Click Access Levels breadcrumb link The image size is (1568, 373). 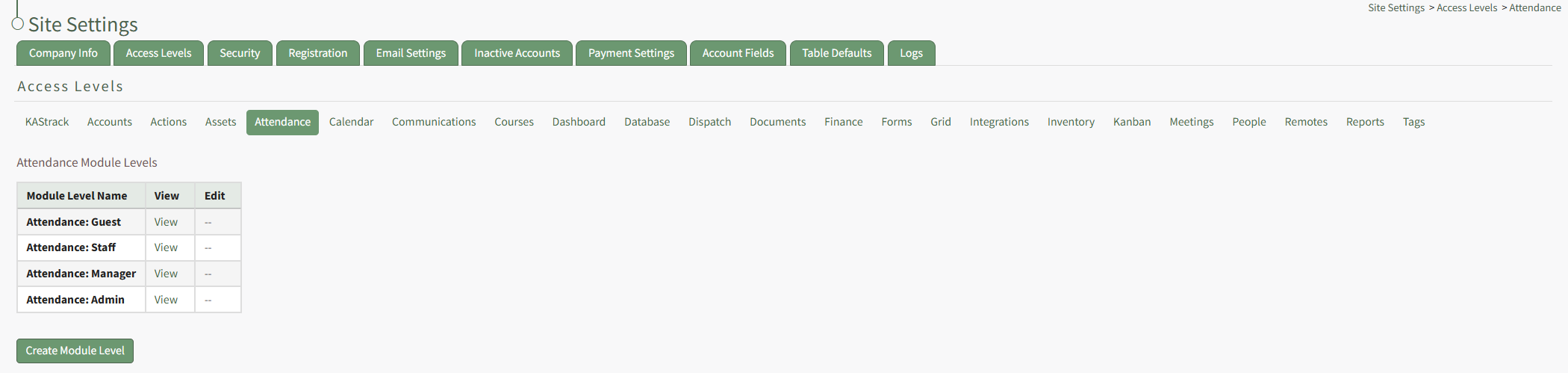1466,7
